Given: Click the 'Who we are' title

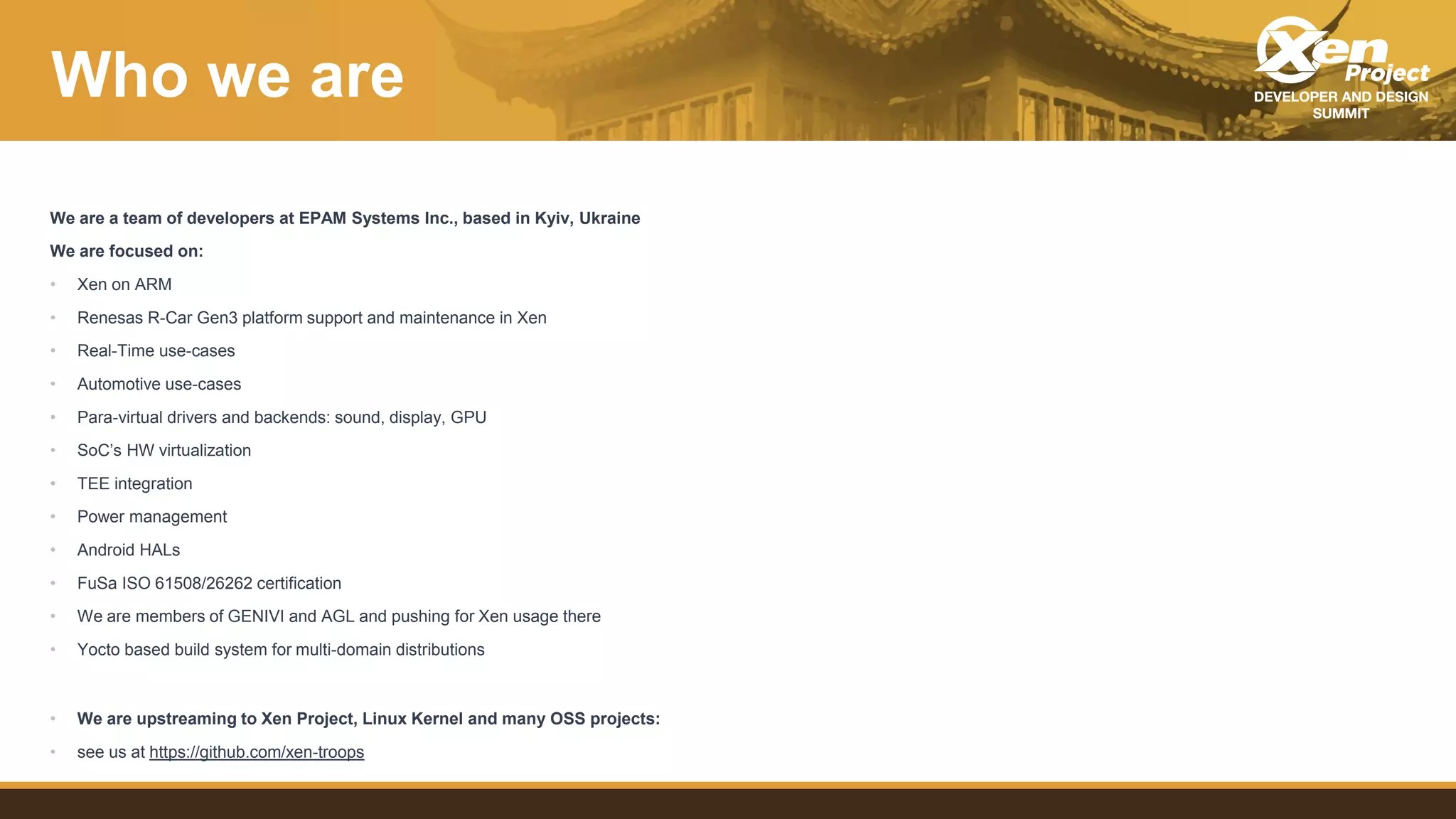Looking at the screenshot, I should click(227, 75).
